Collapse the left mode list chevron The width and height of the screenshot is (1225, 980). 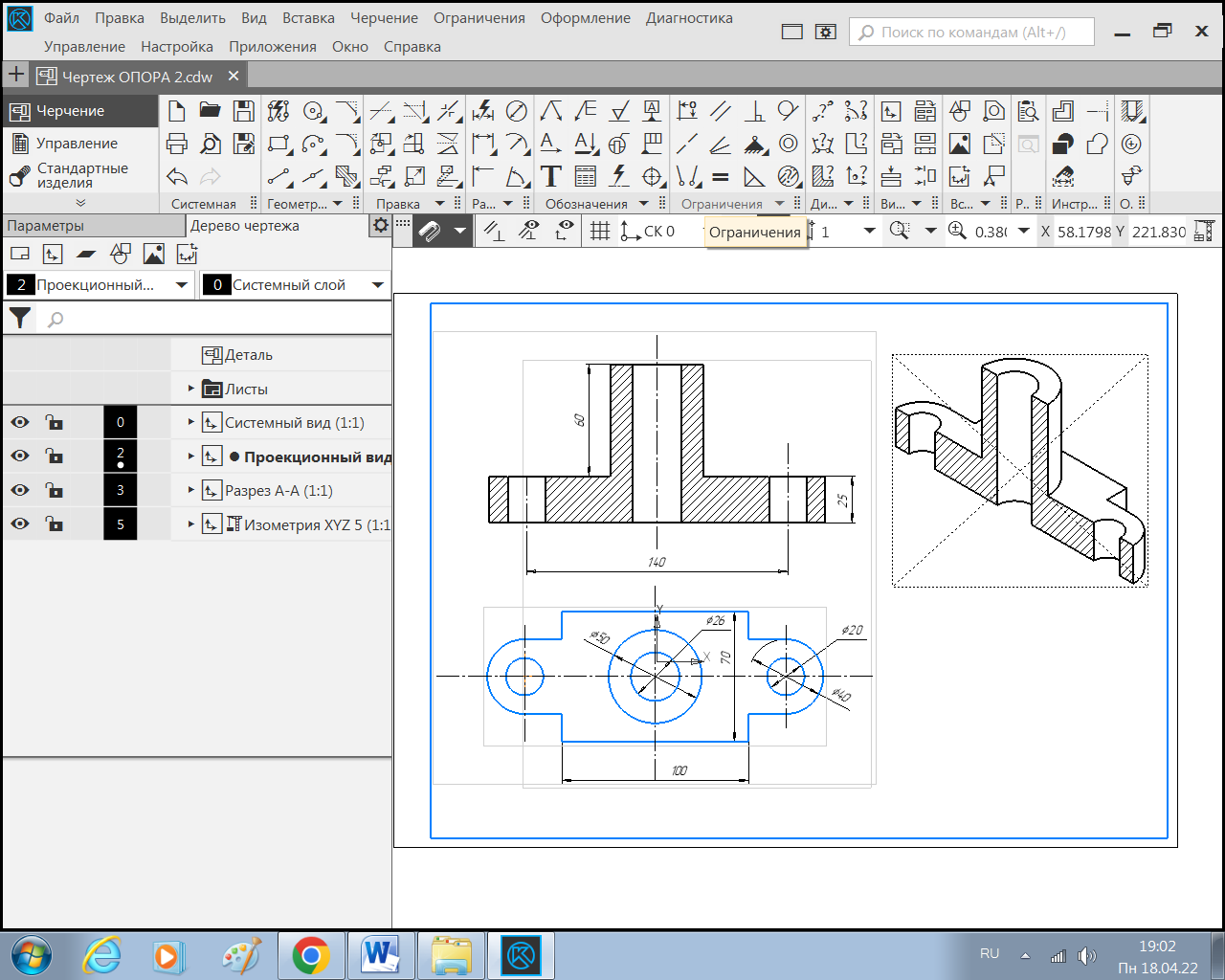[x=80, y=203]
